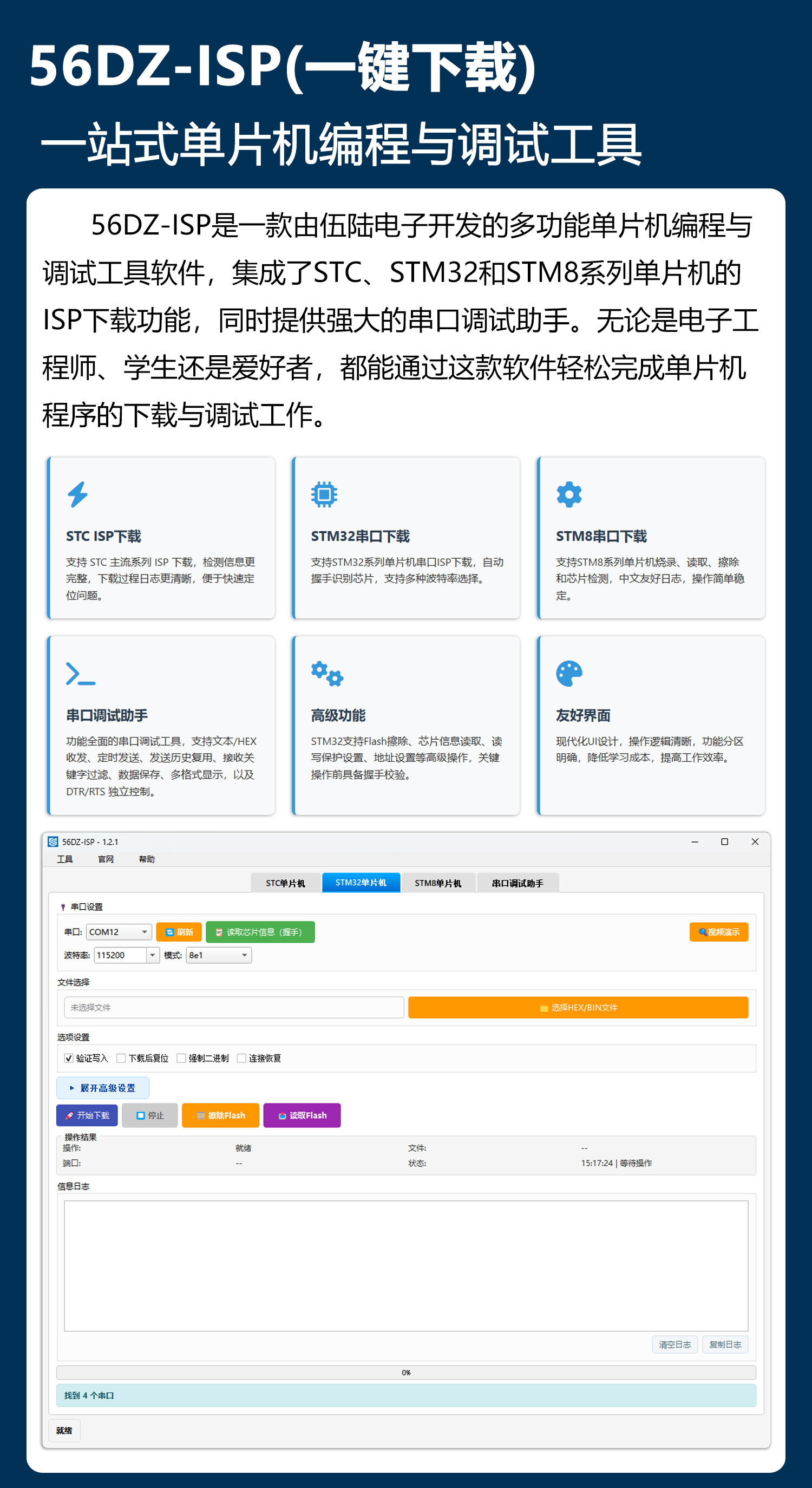Screen dimensions: 812x1488
Task: Click the palette icon for 友好界面
Action: (x=569, y=674)
